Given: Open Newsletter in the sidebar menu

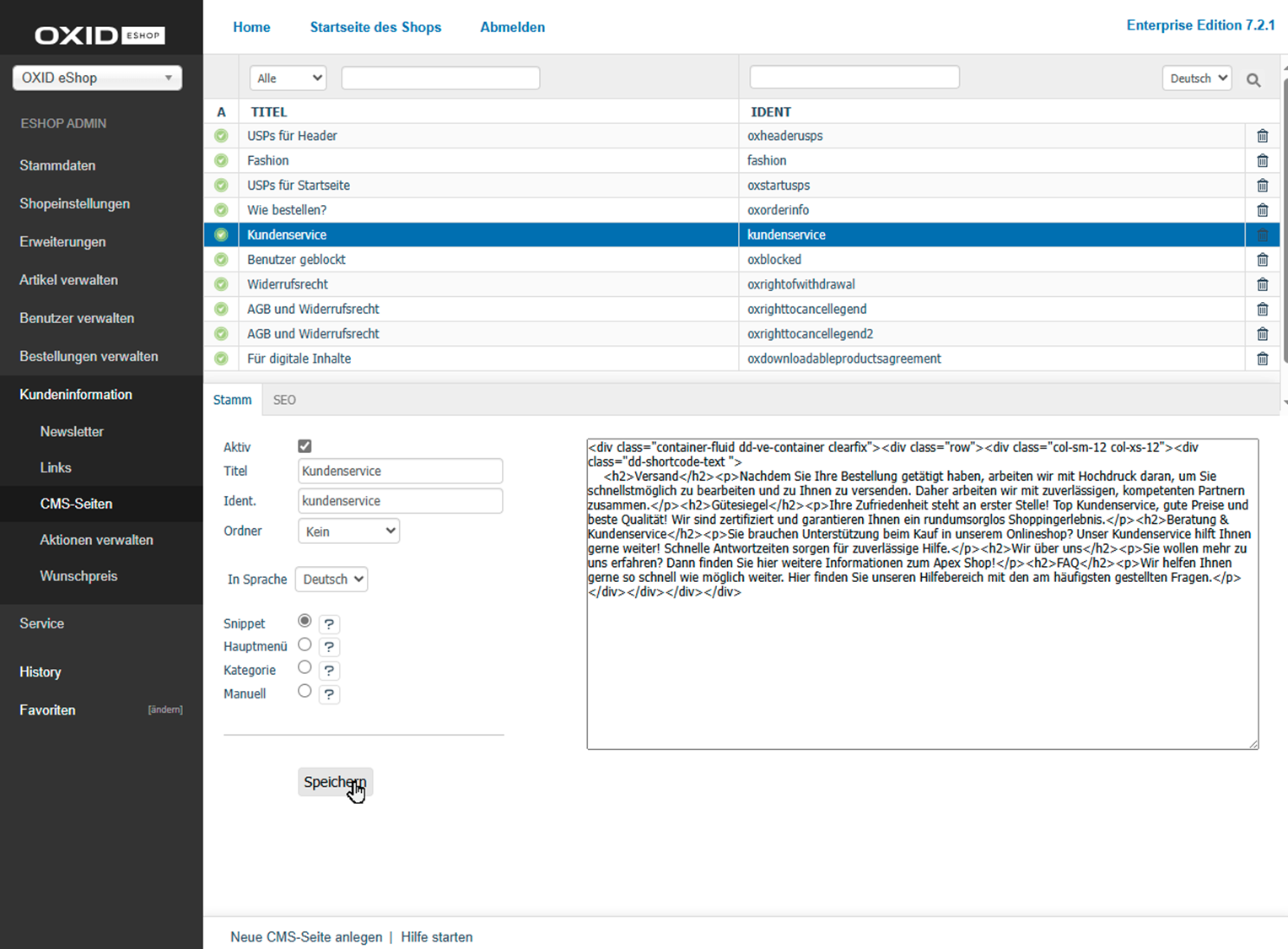Looking at the screenshot, I should tap(72, 431).
